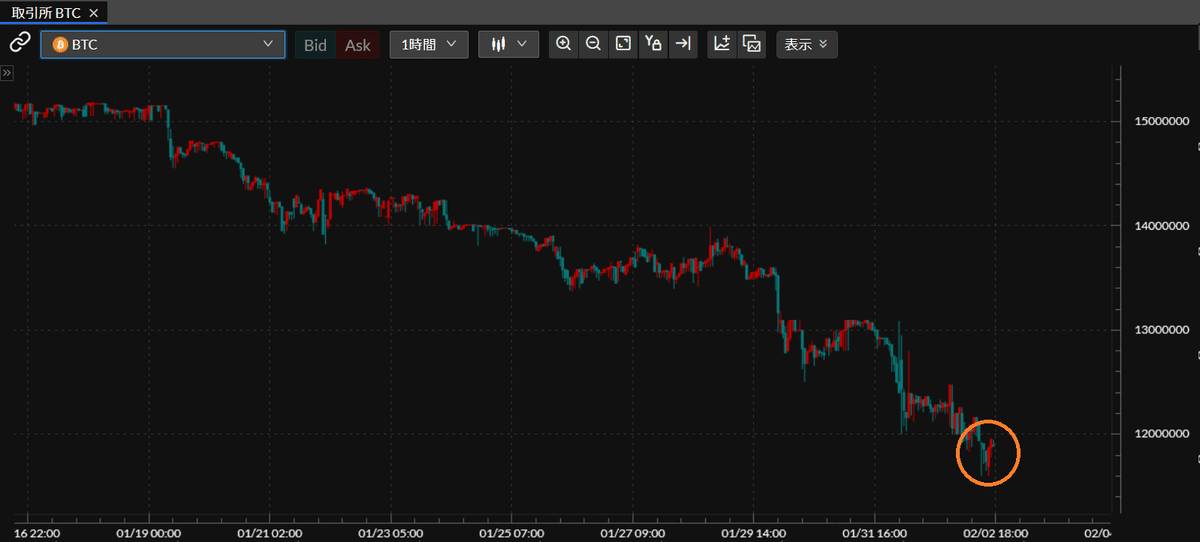Click the 01/19 00:00 time axis label
This screenshot has height=542, width=1200.
pyautogui.click(x=147, y=532)
